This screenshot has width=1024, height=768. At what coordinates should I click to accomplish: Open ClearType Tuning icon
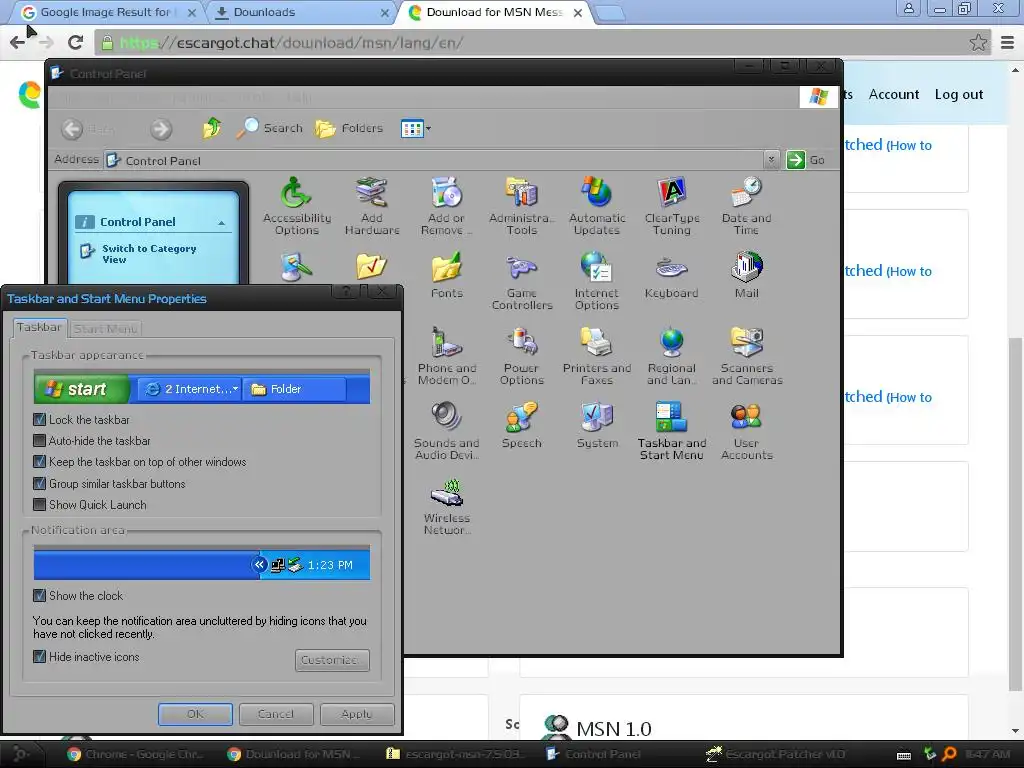point(672,206)
